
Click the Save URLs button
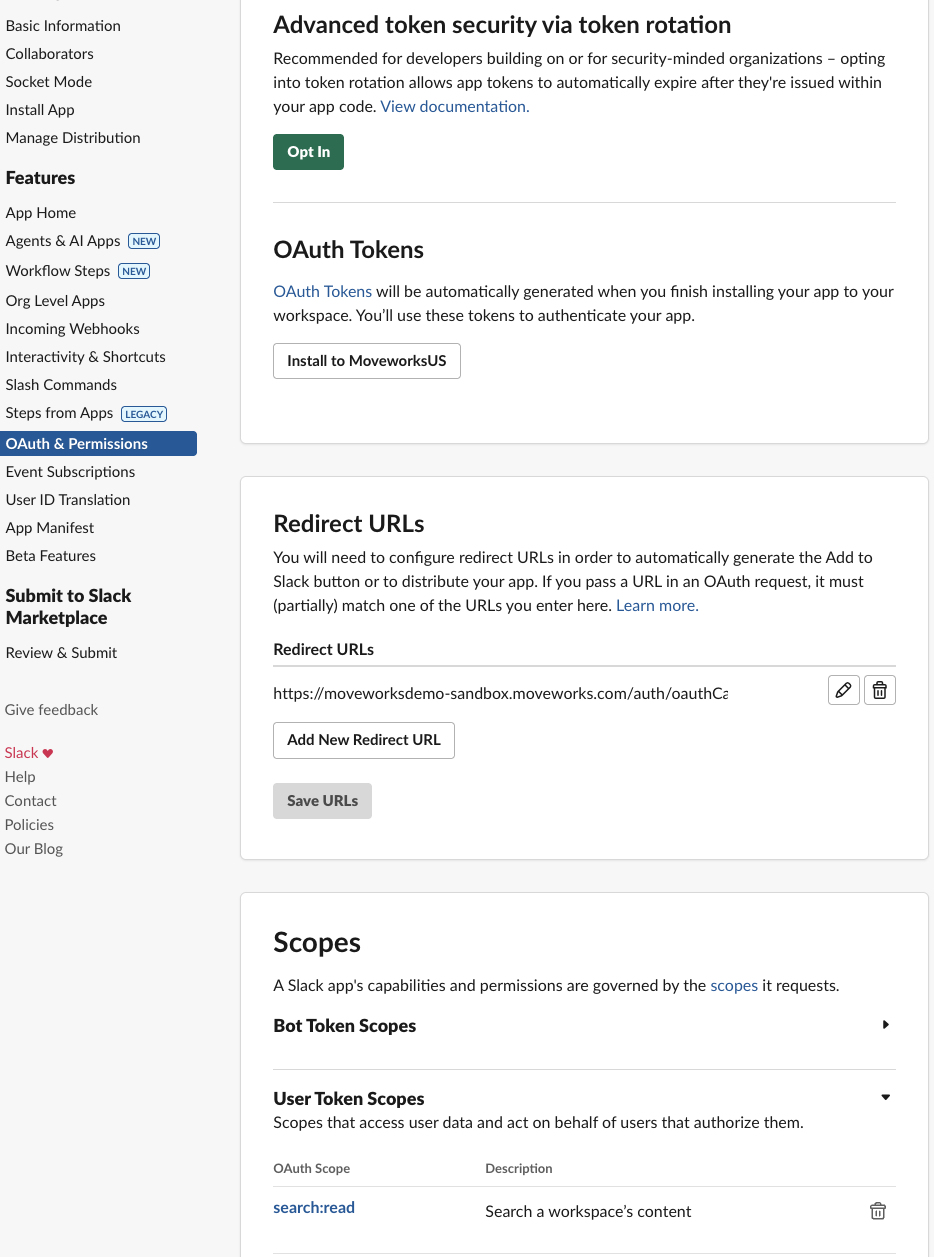322,801
